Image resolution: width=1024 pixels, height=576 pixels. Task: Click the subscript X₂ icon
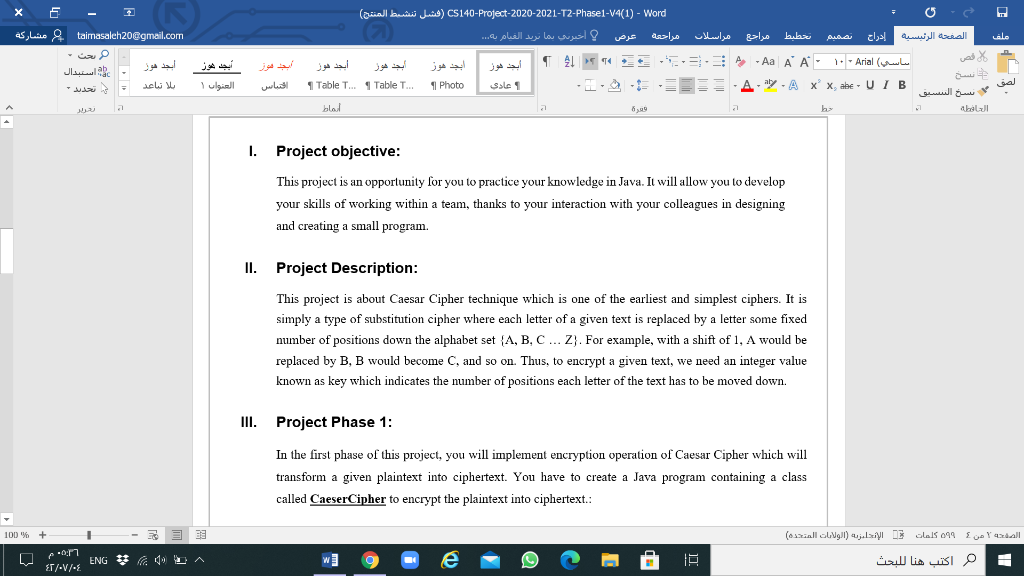(831, 85)
